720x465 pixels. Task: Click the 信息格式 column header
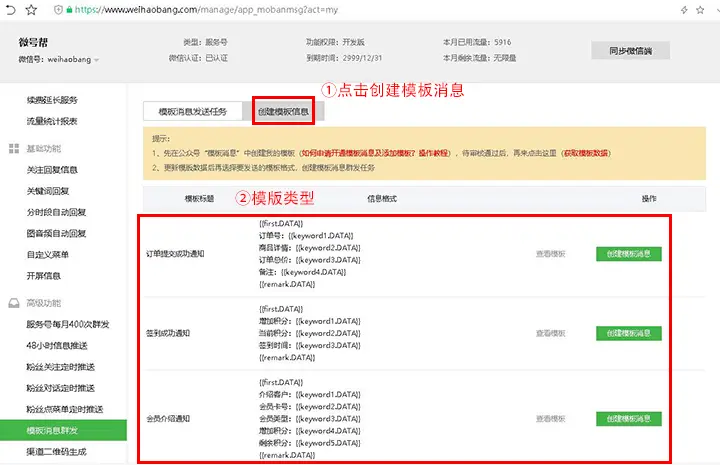click(x=382, y=199)
